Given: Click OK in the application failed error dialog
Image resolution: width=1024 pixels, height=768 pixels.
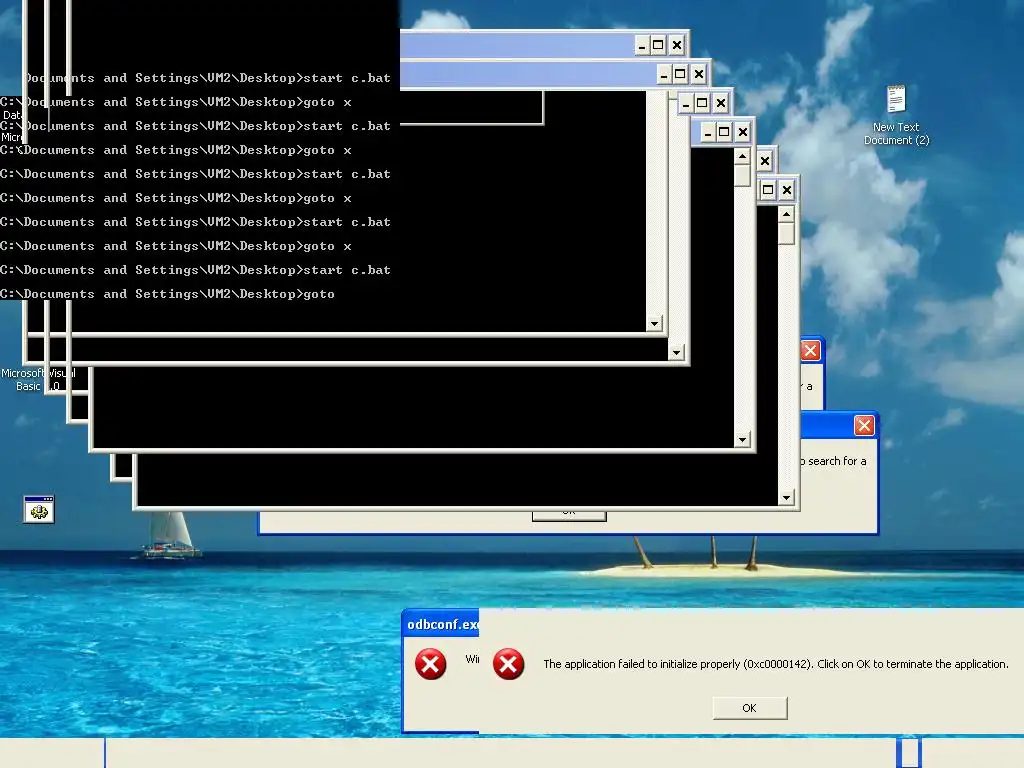Looking at the screenshot, I should (x=750, y=708).
